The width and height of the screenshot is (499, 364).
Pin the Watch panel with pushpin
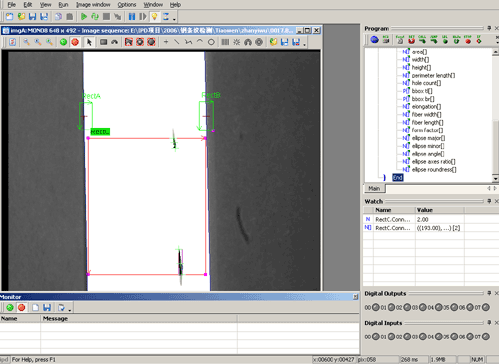coord(489,201)
